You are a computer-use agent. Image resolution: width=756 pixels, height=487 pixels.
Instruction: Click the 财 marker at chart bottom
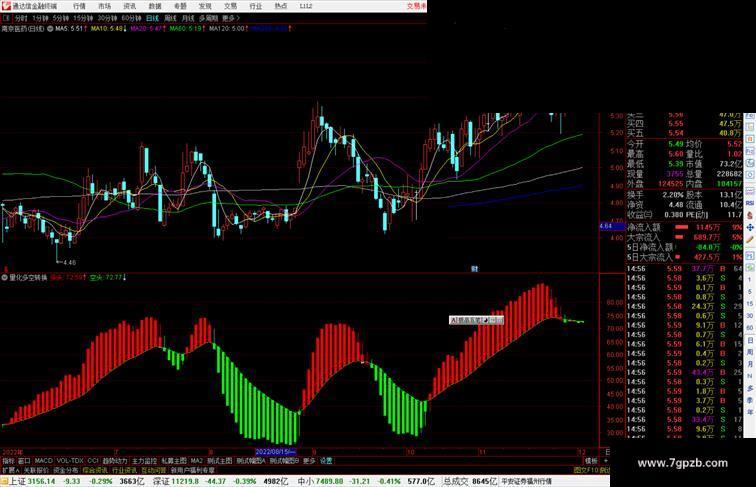click(474, 269)
